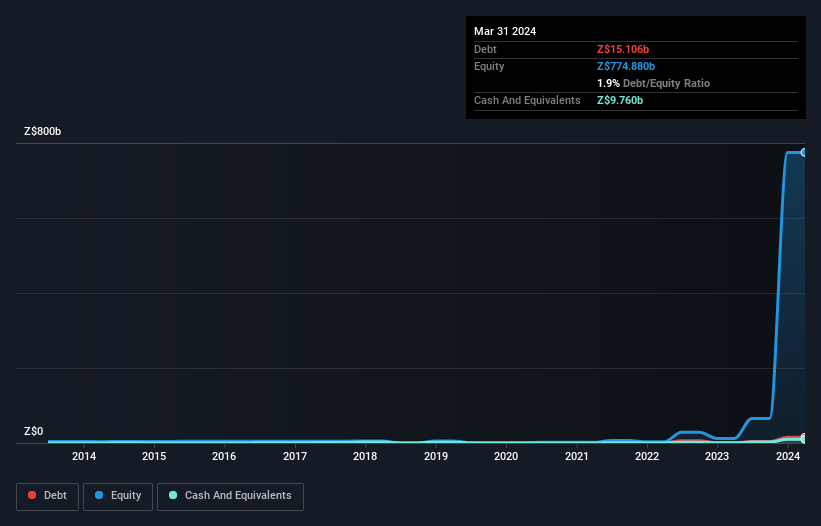Toggle the Cash And Equivalents legend button
The height and width of the screenshot is (526, 821).
coord(230,496)
